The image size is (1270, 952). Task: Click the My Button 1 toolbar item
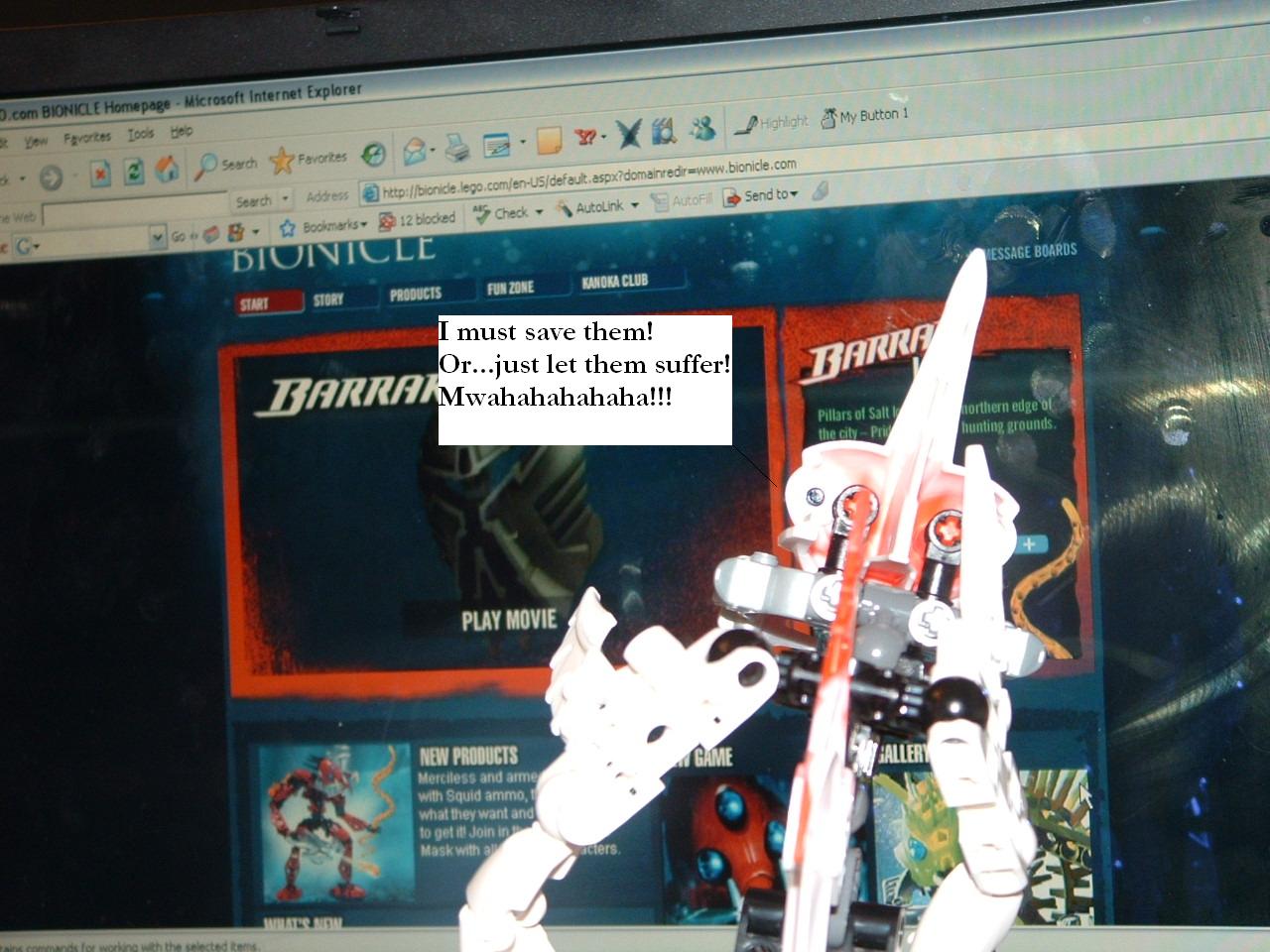(x=865, y=117)
